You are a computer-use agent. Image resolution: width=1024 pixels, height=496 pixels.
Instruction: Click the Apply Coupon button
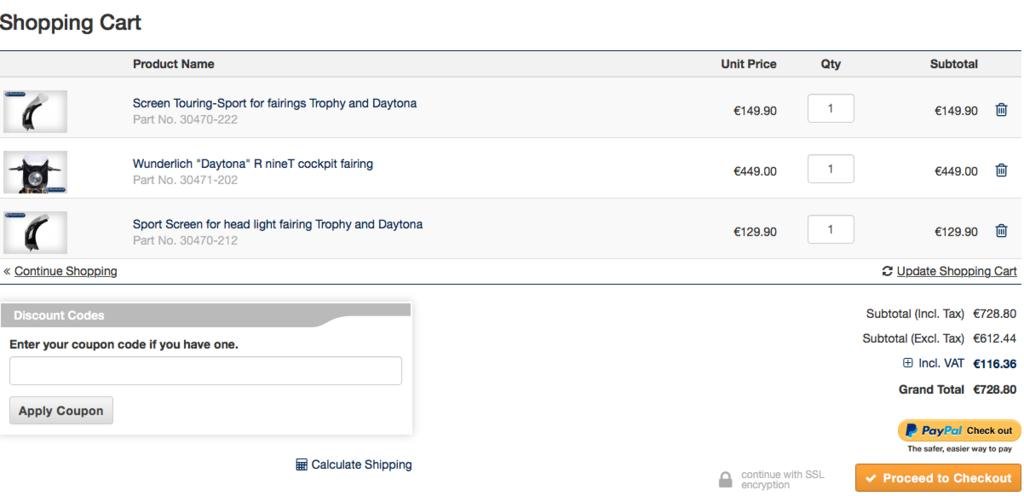[x=61, y=410]
